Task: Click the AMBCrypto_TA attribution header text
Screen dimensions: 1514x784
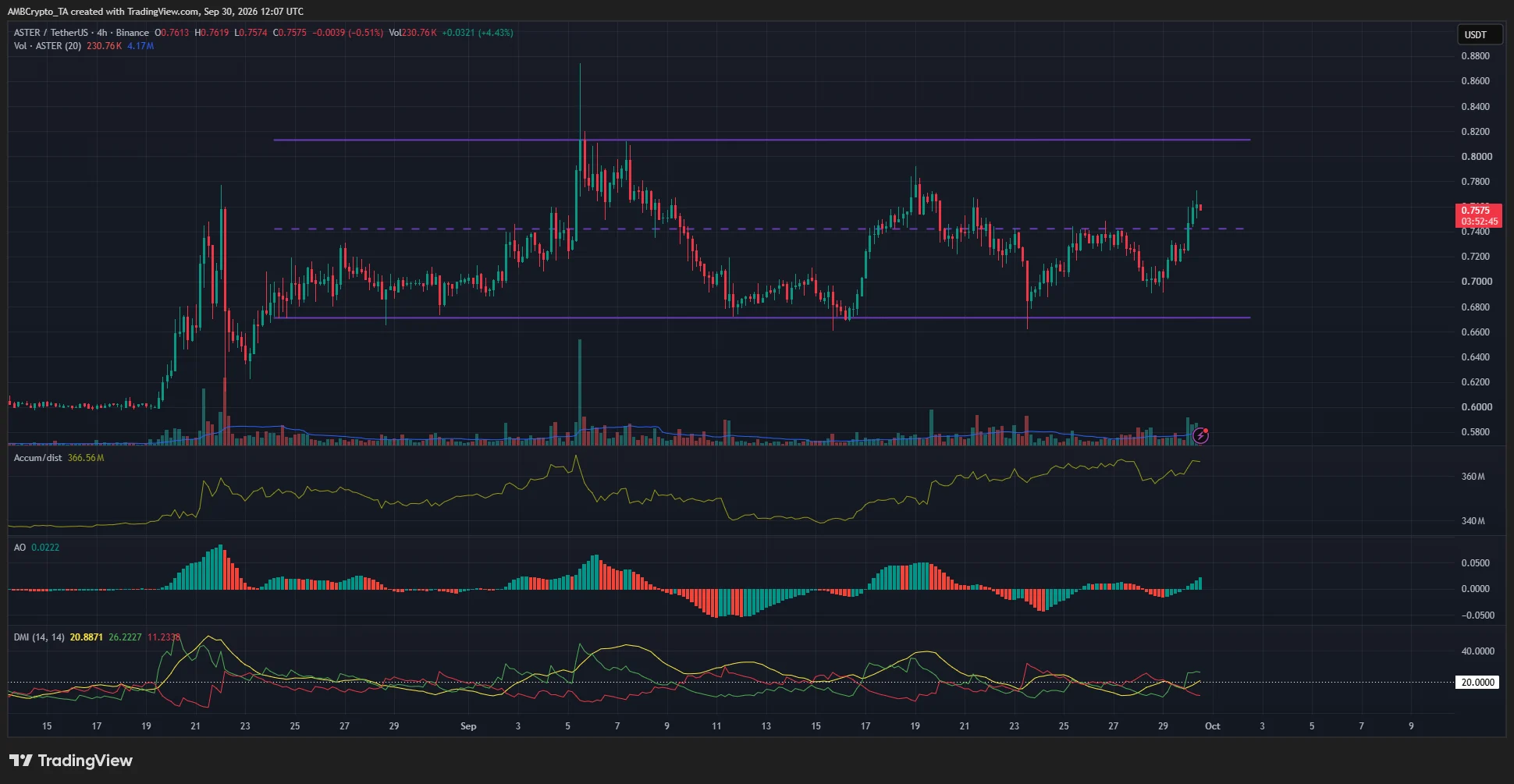Action: (x=155, y=11)
